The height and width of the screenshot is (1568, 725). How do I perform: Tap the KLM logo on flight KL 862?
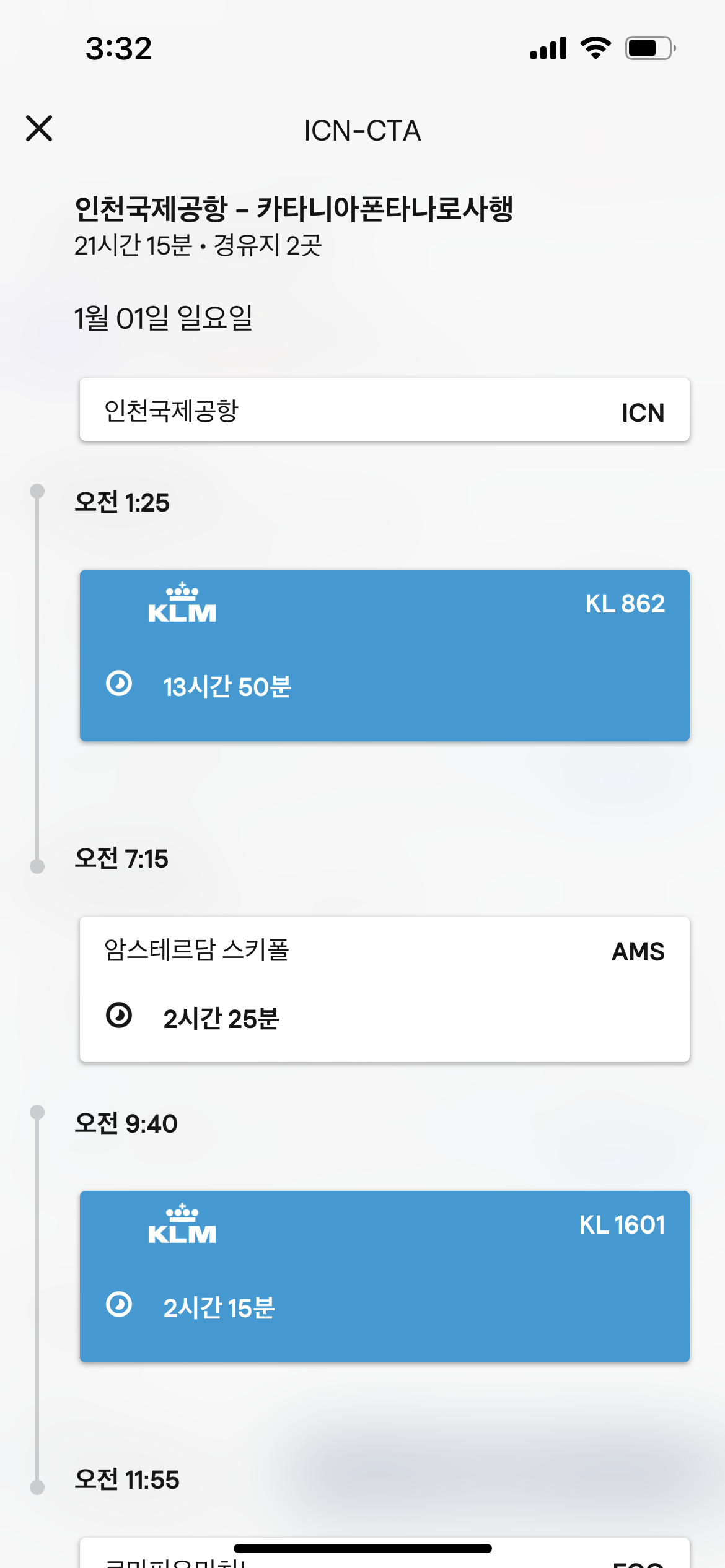point(182,603)
